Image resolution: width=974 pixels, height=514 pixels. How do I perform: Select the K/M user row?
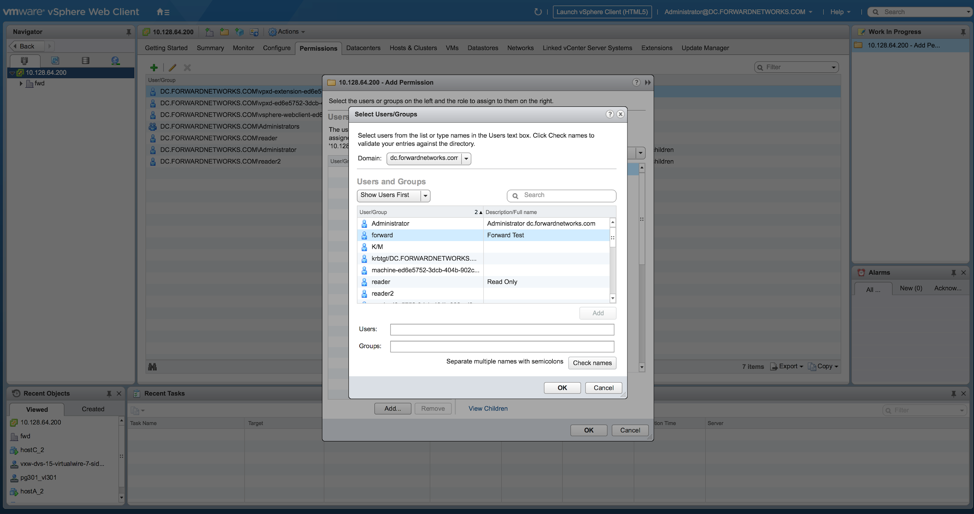(x=483, y=247)
